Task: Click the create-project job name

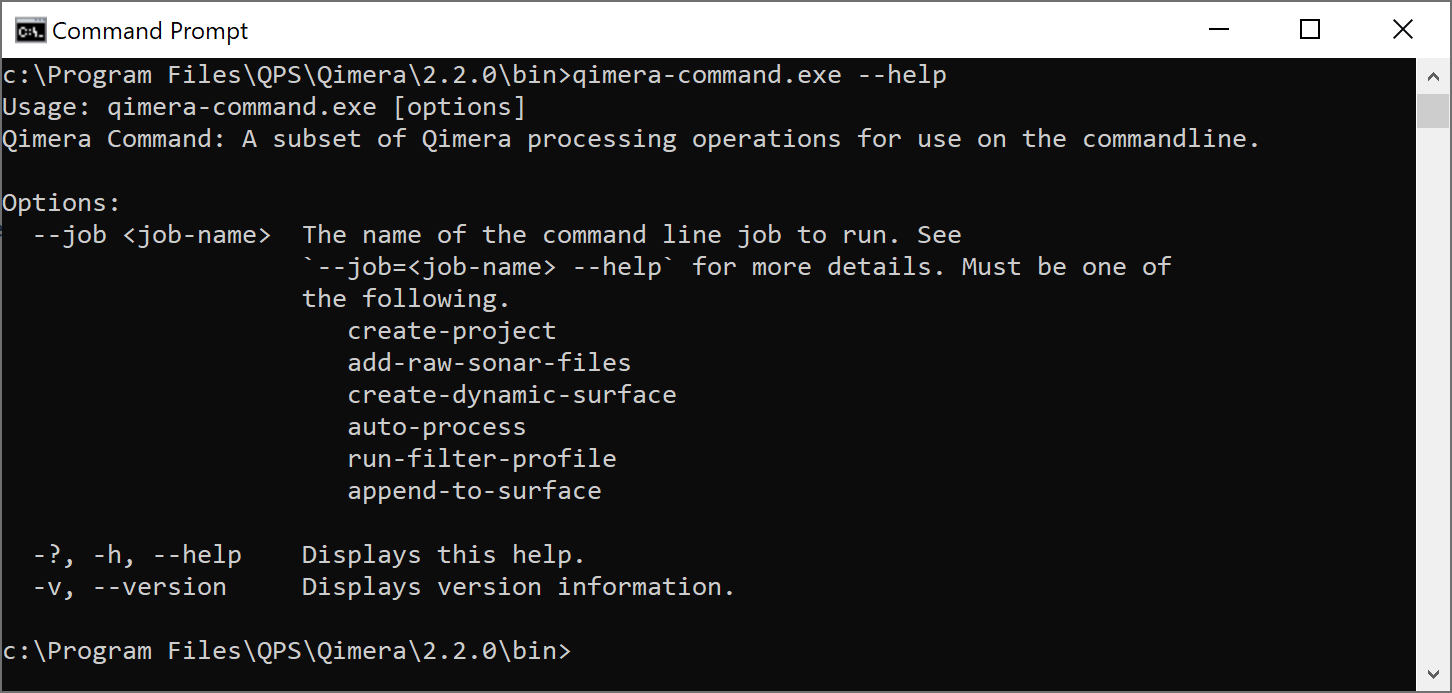Action: click(x=451, y=331)
